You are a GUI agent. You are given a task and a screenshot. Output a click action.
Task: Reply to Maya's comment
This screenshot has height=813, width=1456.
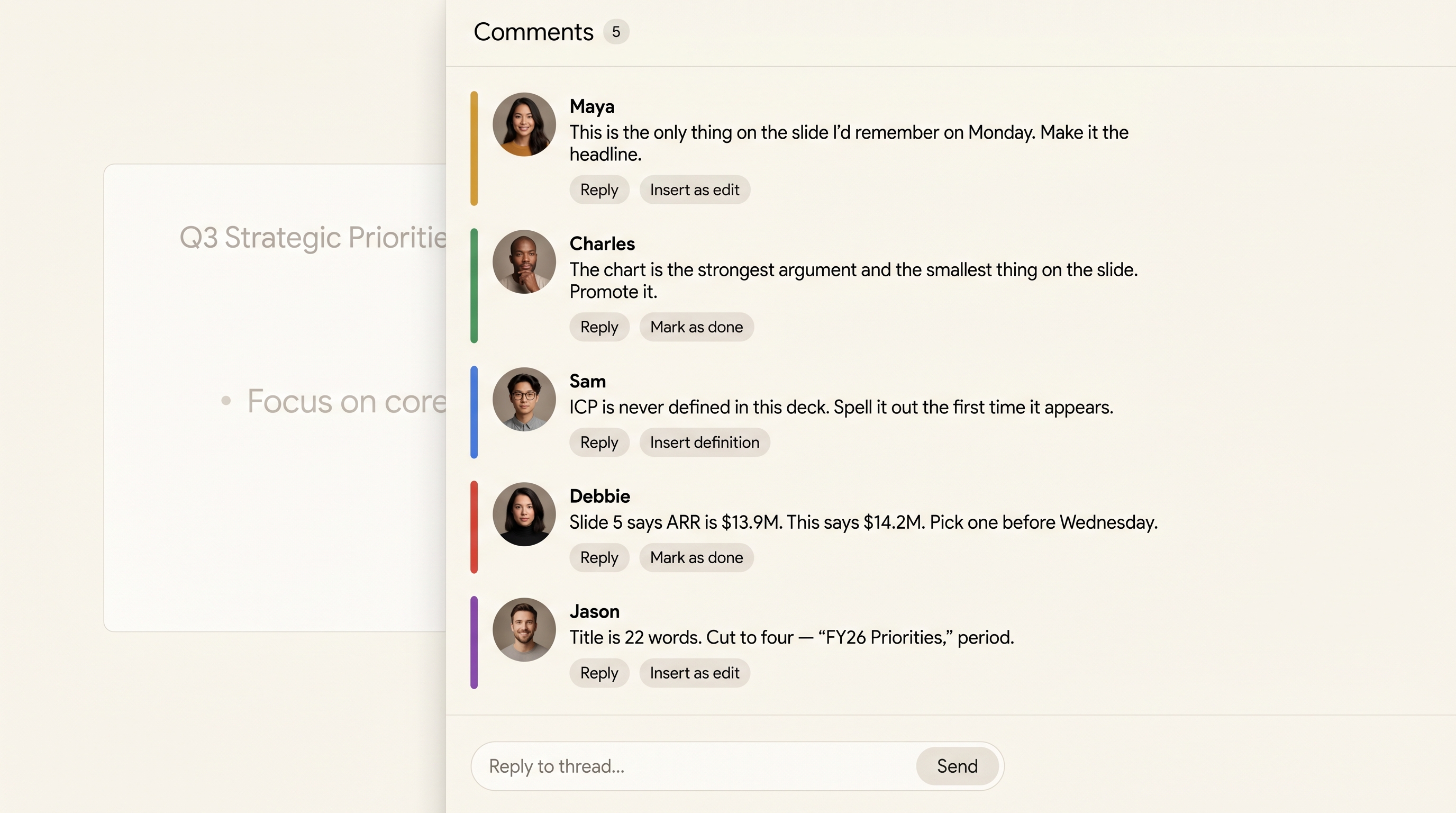(599, 190)
